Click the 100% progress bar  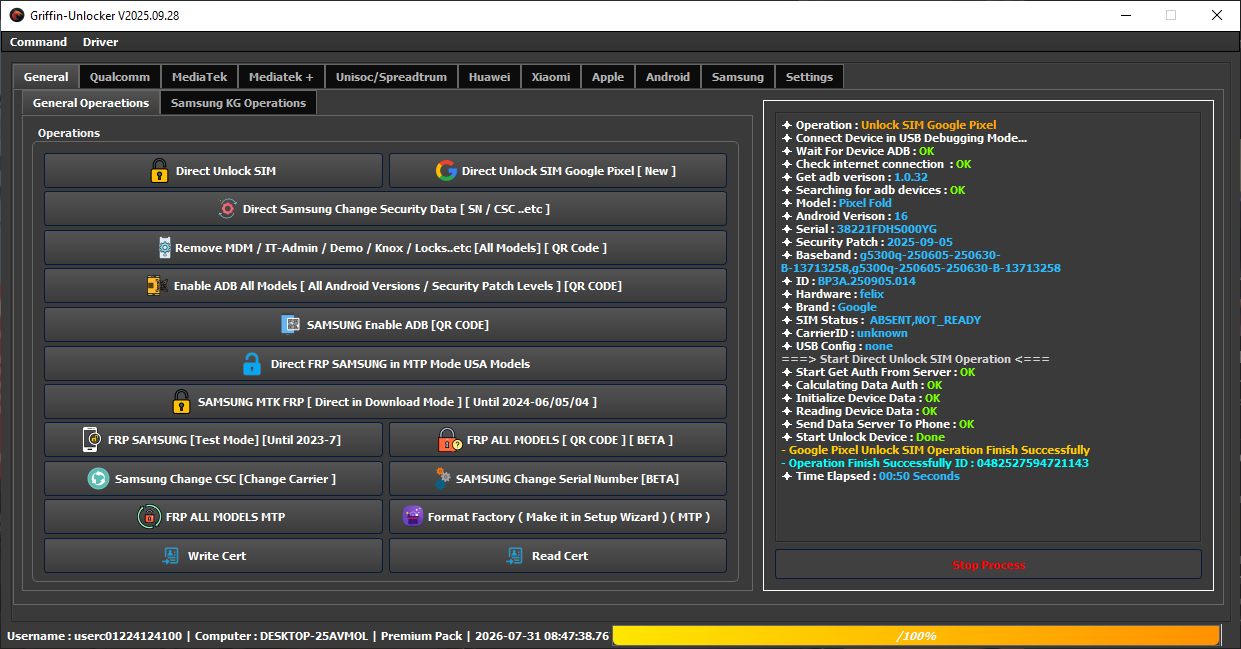click(x=916, y=636)
